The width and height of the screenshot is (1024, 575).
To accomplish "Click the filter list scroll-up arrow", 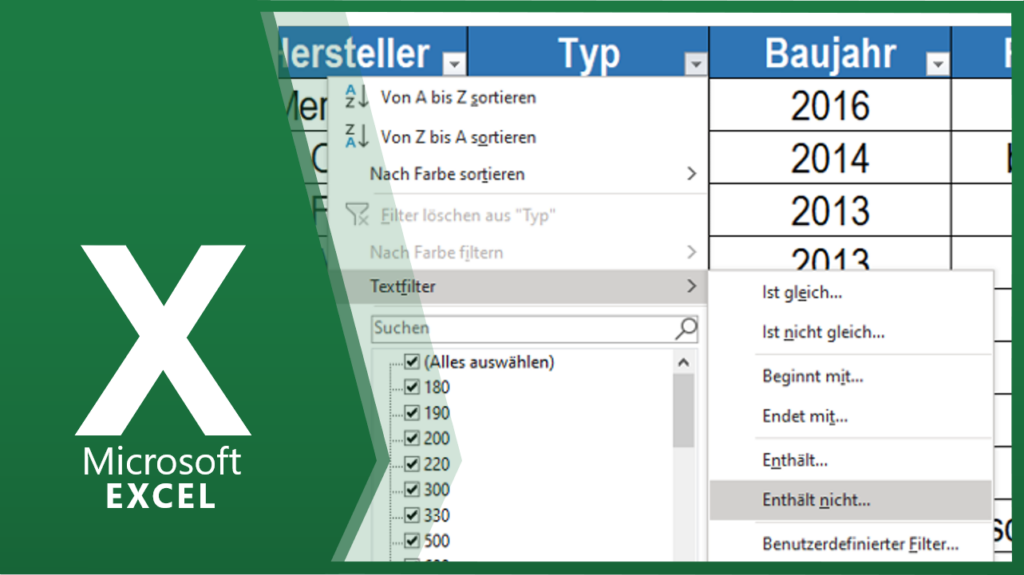I will [x=683, y=362].
